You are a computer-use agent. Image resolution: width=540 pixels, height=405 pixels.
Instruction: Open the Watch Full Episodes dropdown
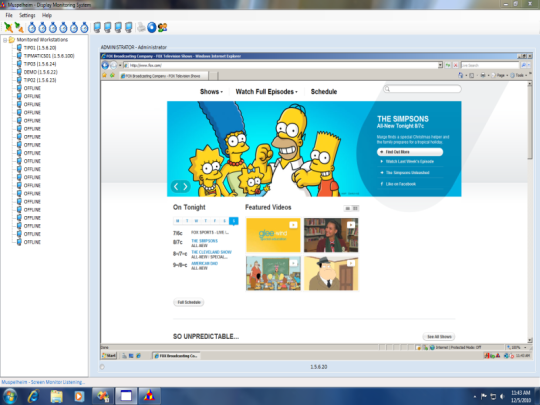click(x=267, y=92)
